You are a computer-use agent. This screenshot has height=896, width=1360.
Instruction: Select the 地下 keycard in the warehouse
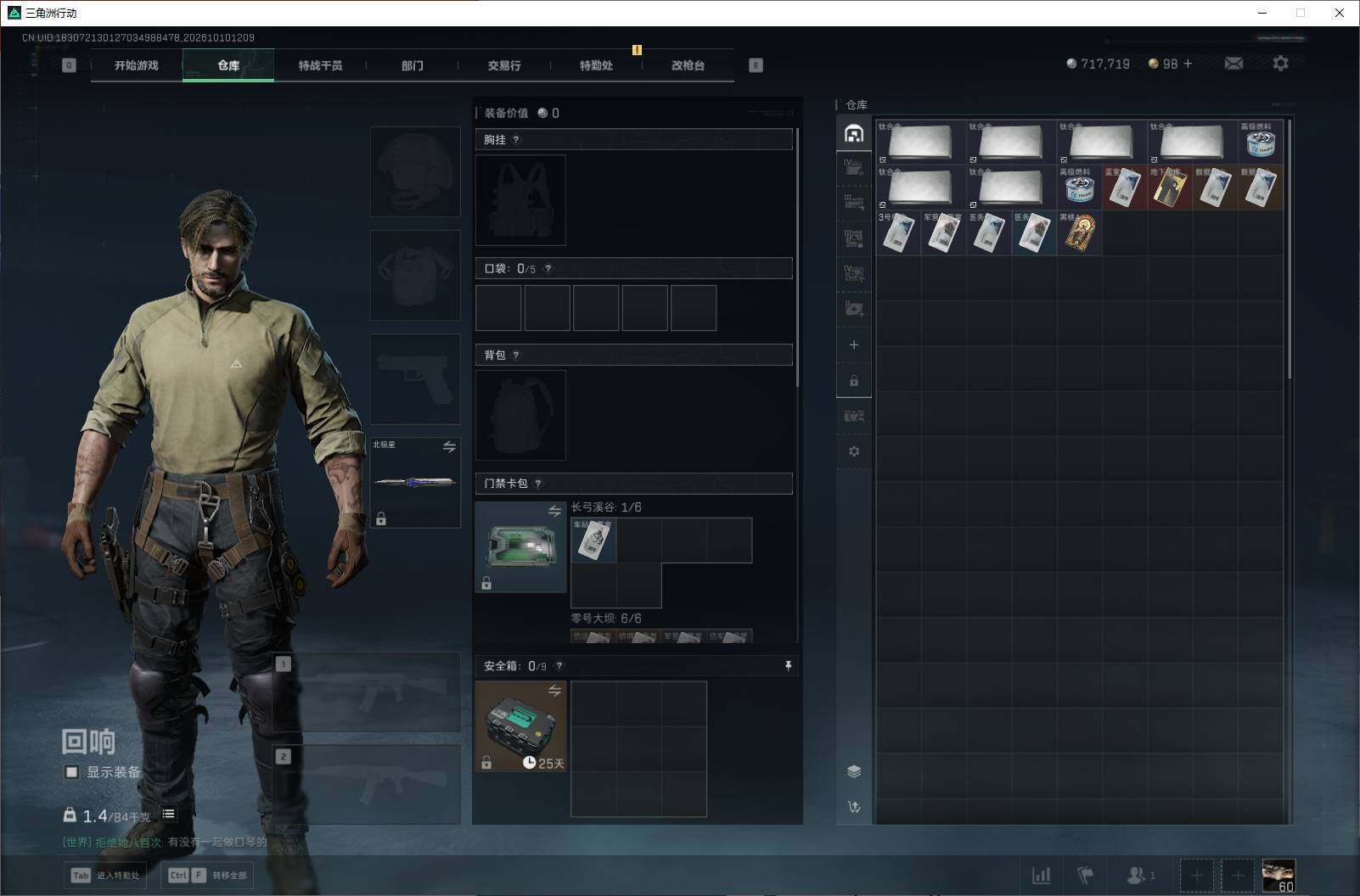[x=1170, y=187]
